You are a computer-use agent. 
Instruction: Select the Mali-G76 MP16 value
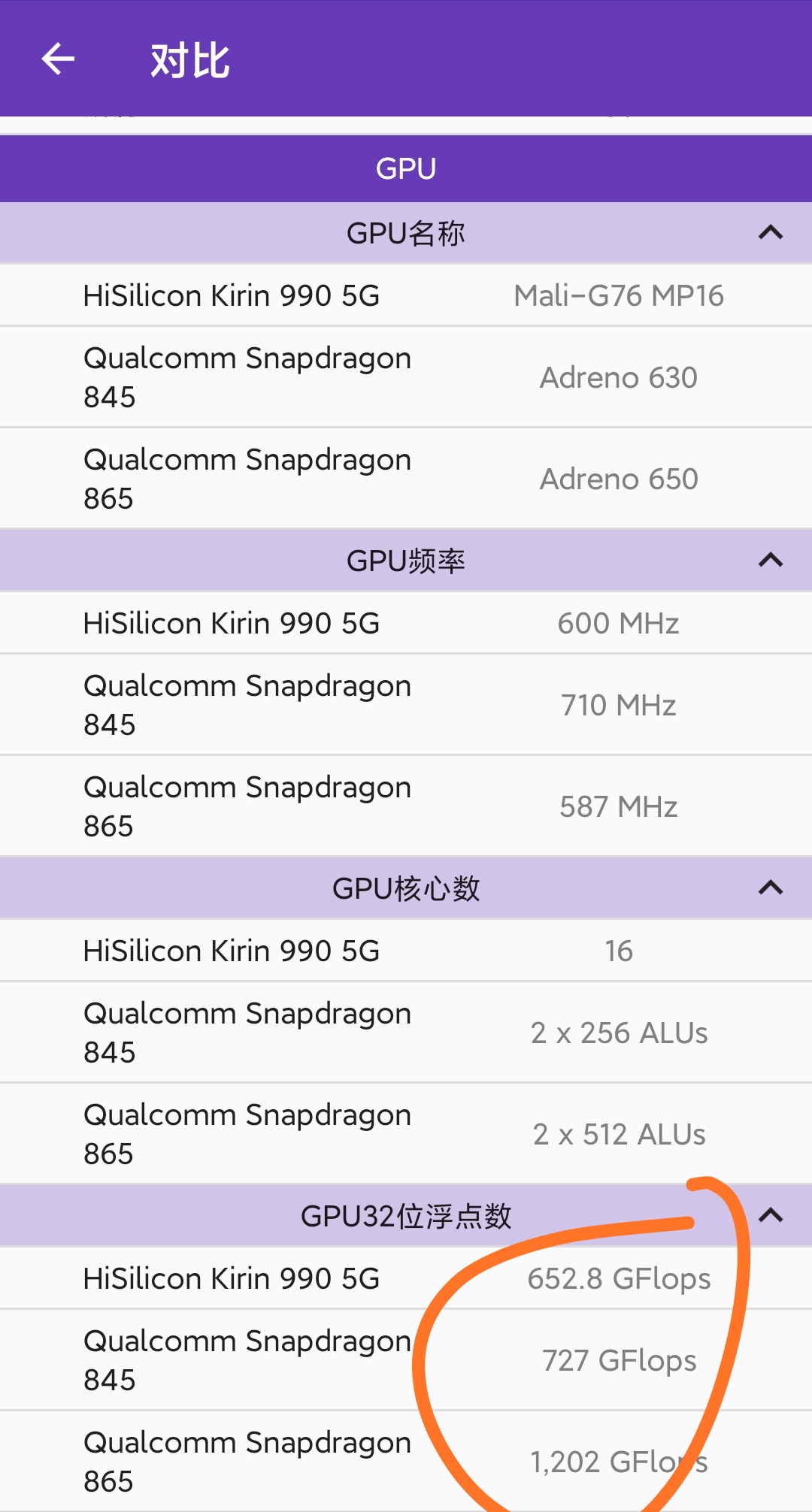tap(618, 296)
